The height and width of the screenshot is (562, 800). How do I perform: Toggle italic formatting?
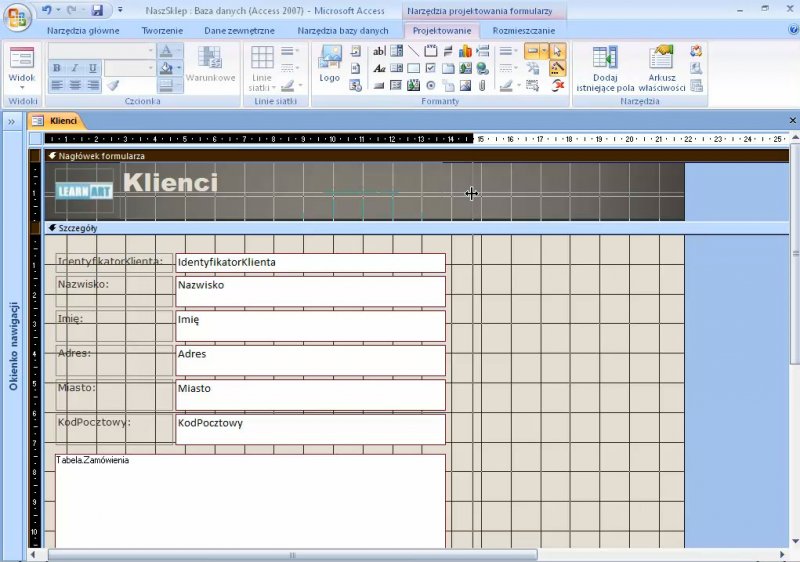point(74,68)
